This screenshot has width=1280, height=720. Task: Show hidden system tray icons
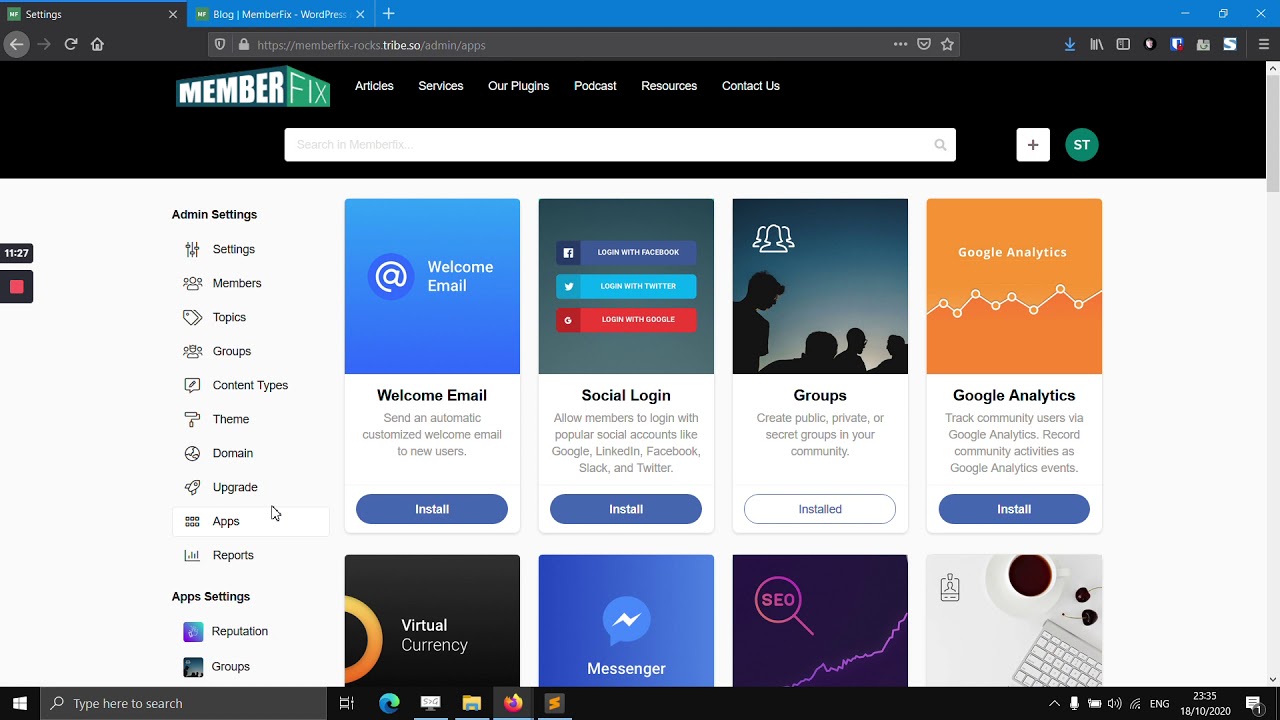(1054, 703)
